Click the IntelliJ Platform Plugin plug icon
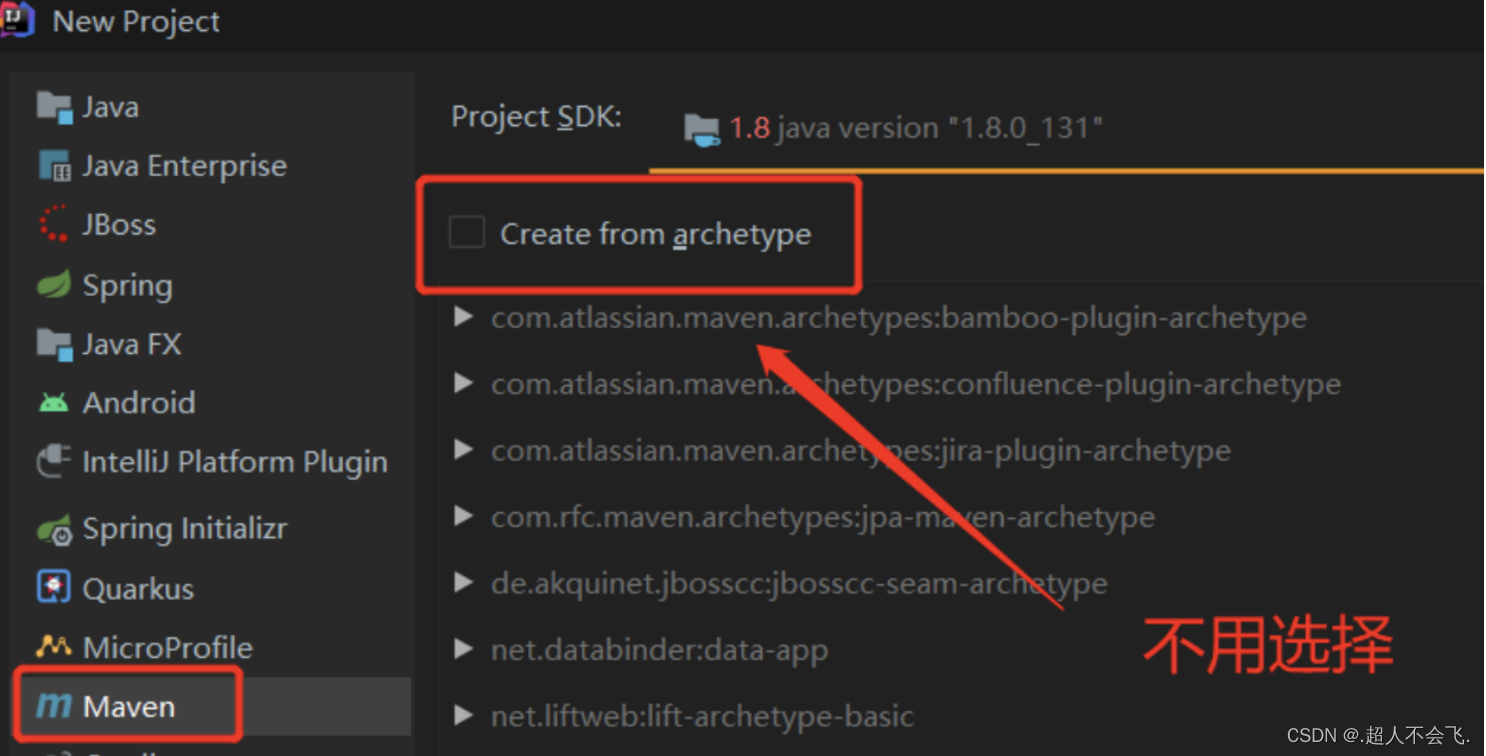Viewport: 1486px width, 756px height. 54,461
